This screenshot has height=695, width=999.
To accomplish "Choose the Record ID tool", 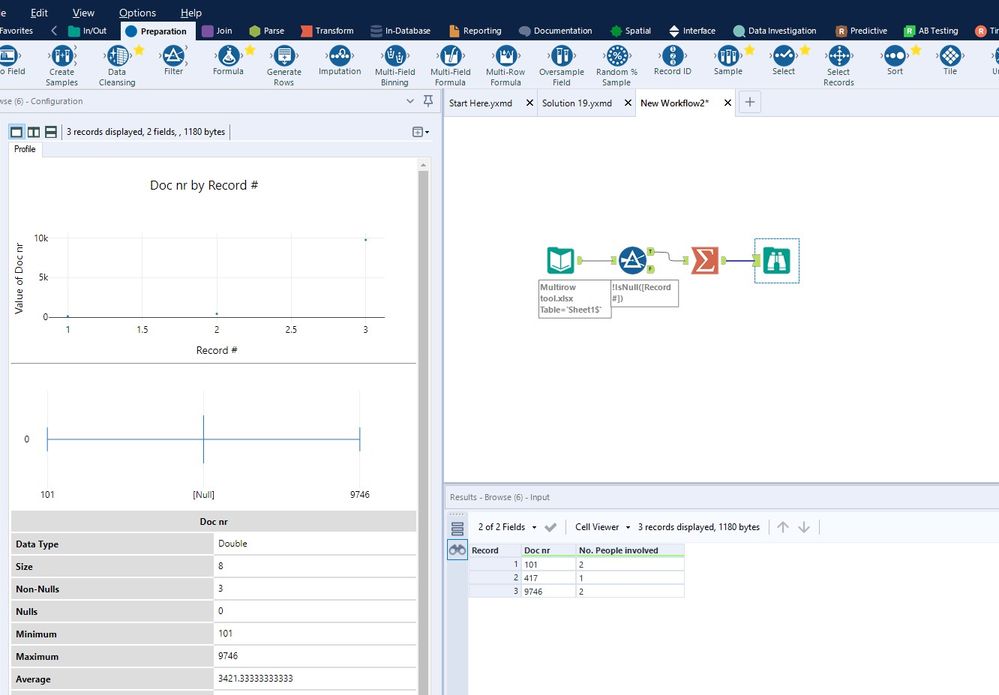I will [x=673, y=61].
